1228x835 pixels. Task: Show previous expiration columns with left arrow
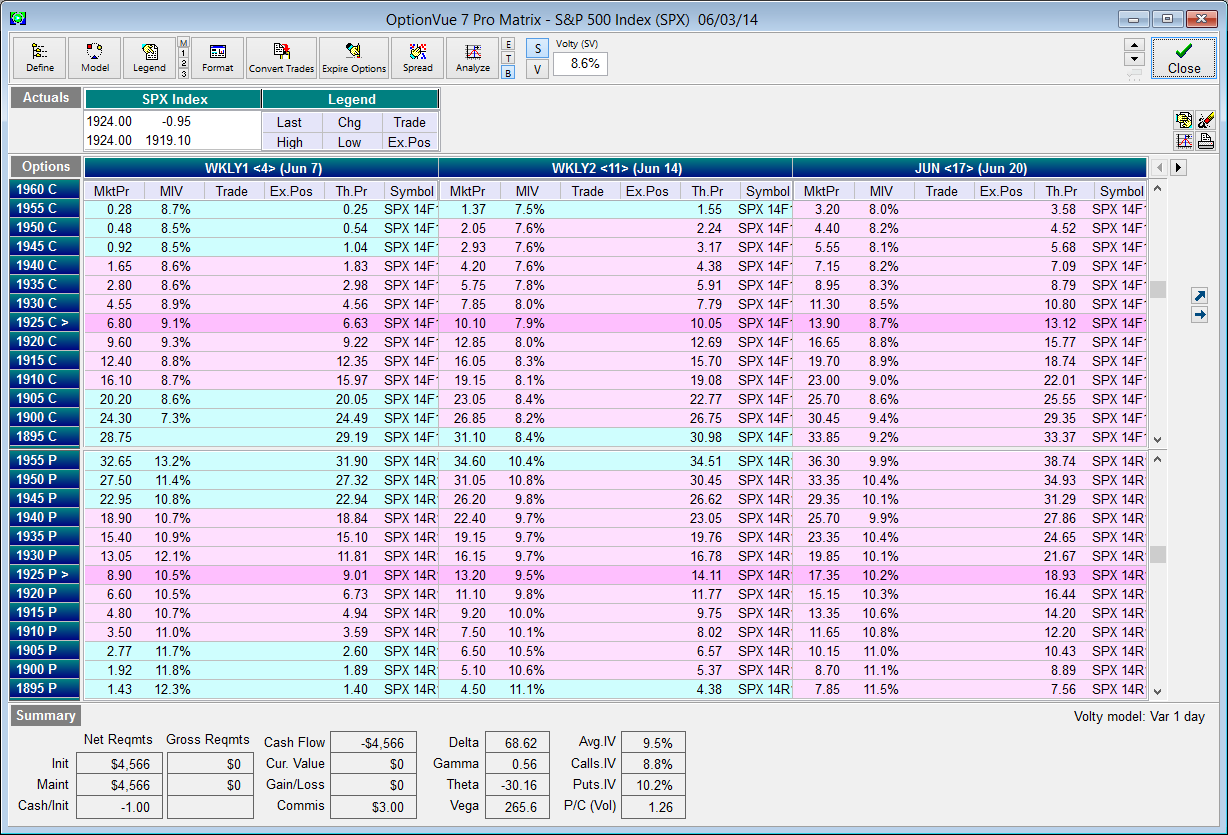click(x=1160, y=167)
